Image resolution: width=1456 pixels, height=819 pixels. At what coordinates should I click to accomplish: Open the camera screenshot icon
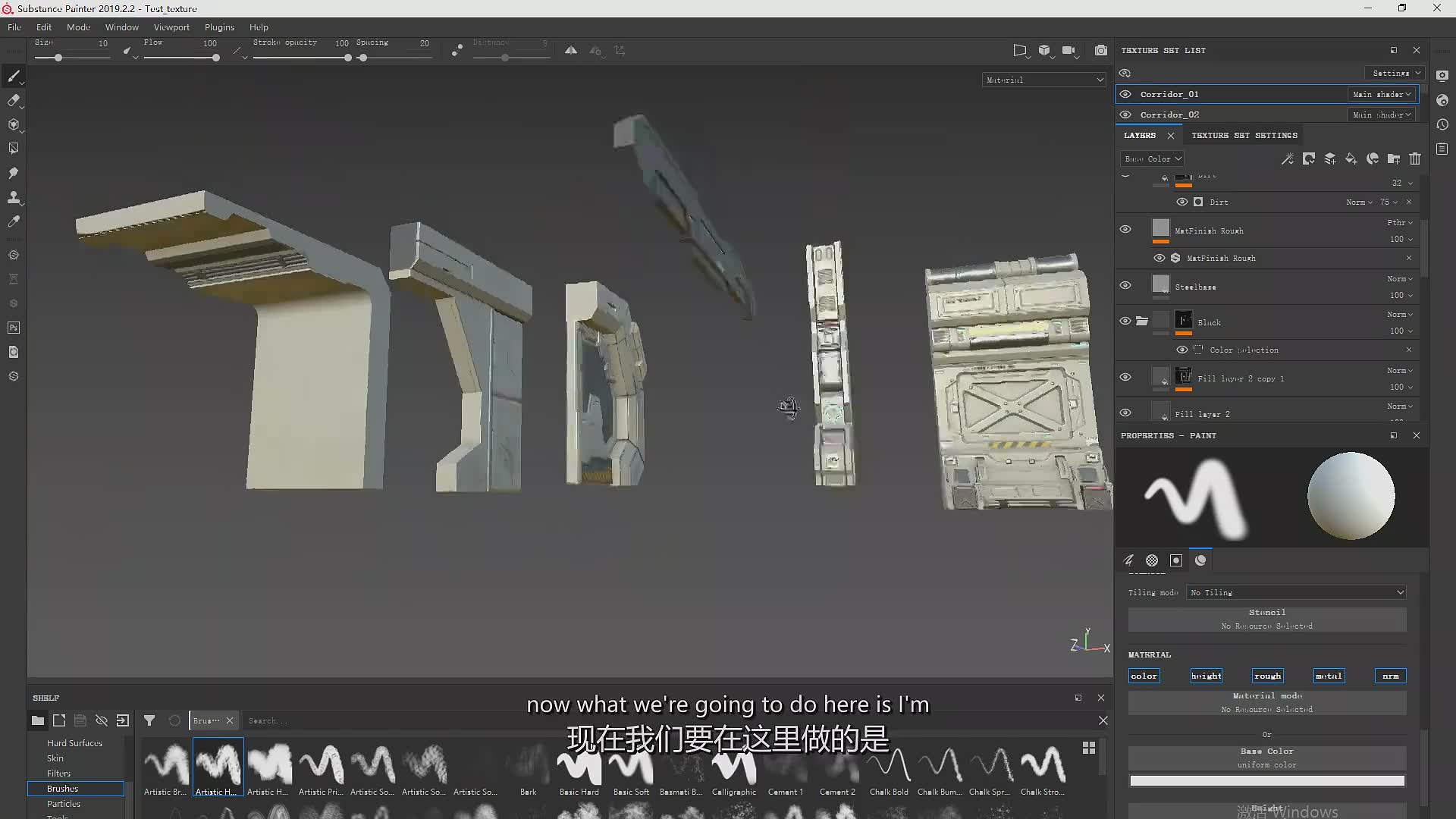tap(1101, 50)
